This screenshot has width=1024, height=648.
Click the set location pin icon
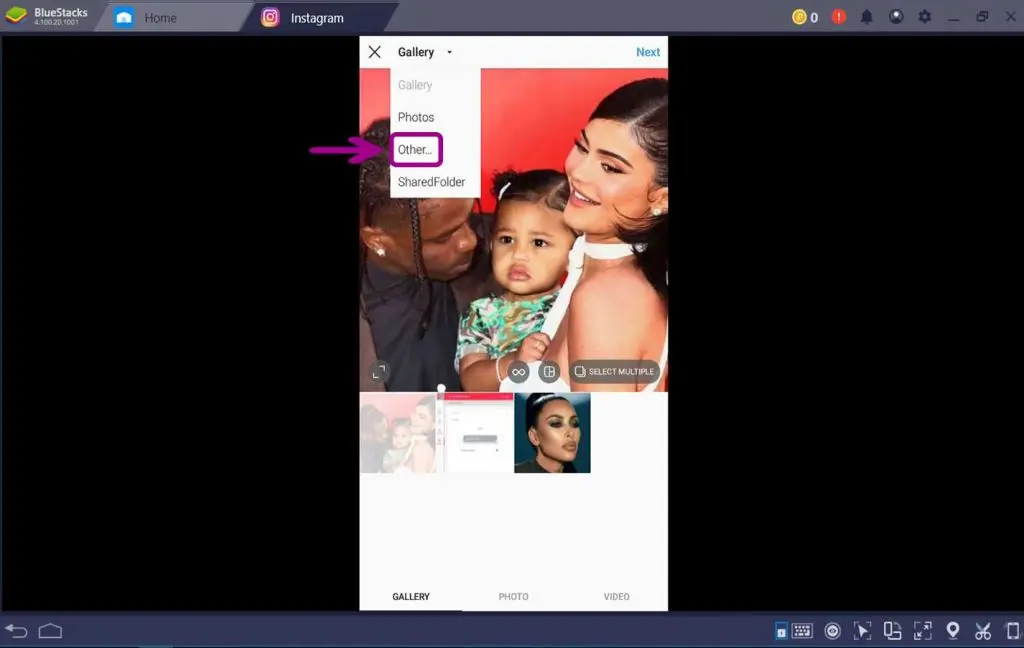pyautogui.click(x=953, y=630)
